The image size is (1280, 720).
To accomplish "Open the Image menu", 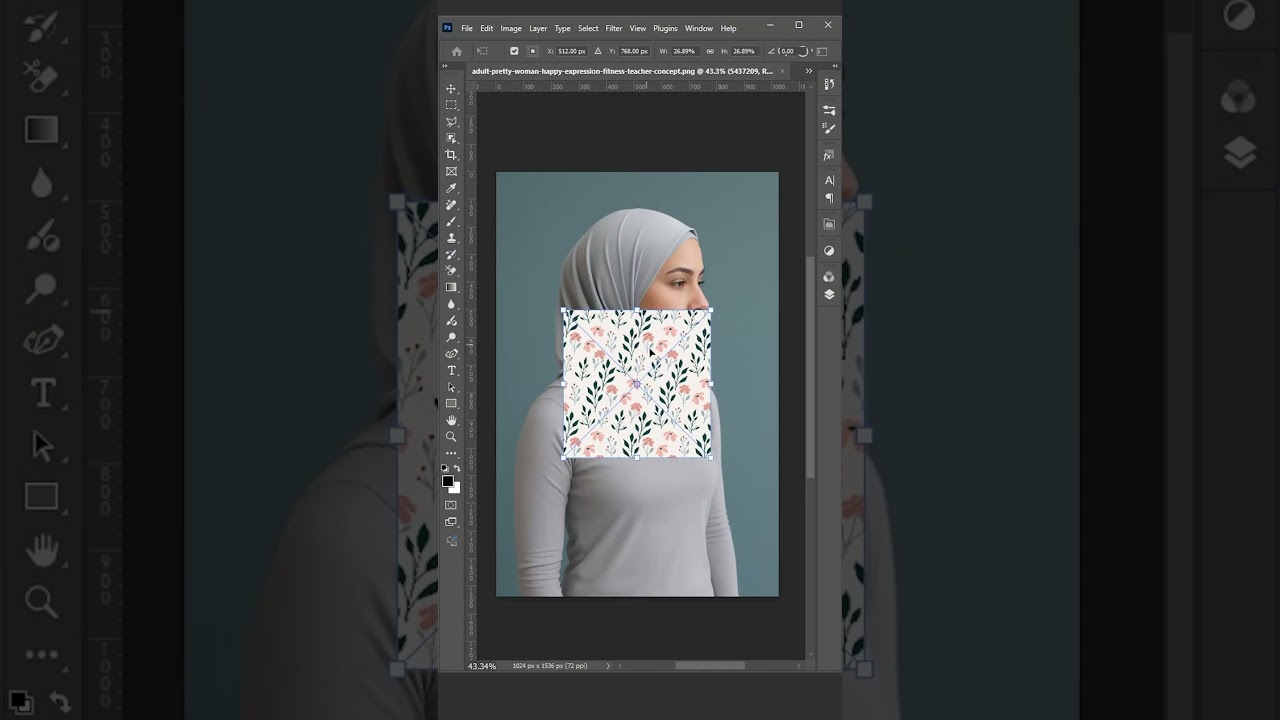I will [511, 28].
